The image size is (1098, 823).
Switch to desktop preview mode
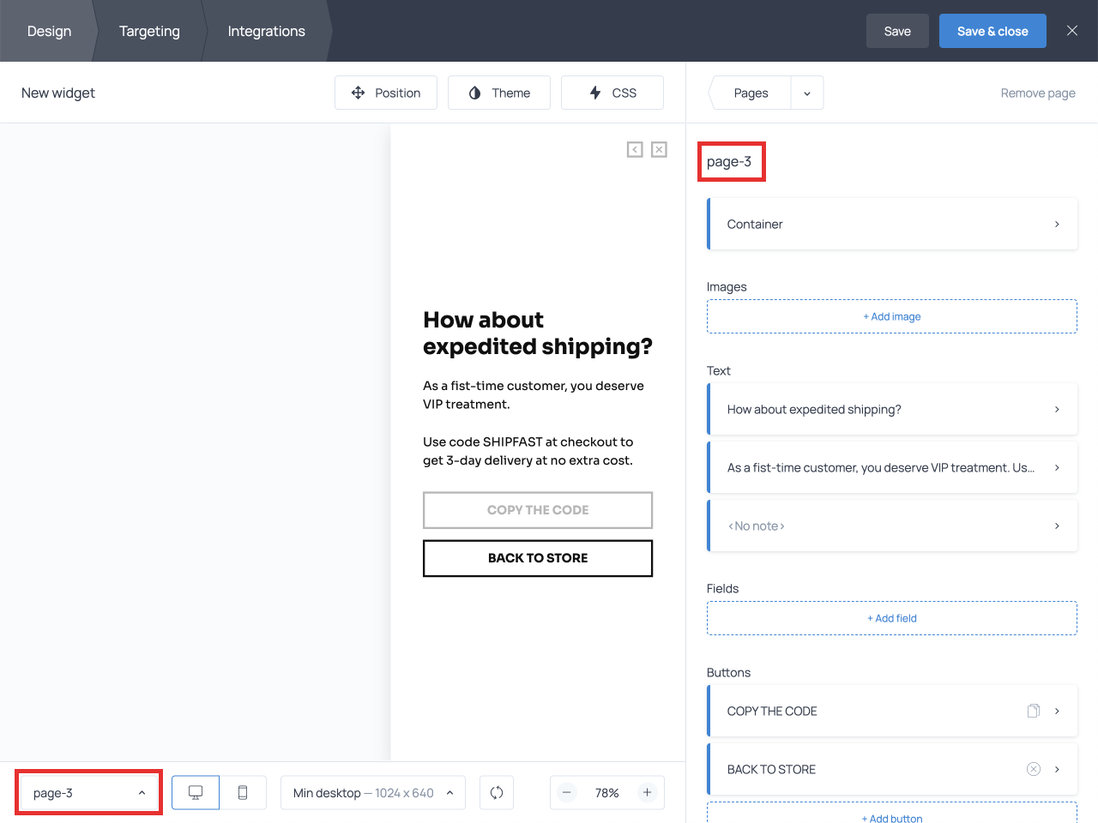pos(196,793)
